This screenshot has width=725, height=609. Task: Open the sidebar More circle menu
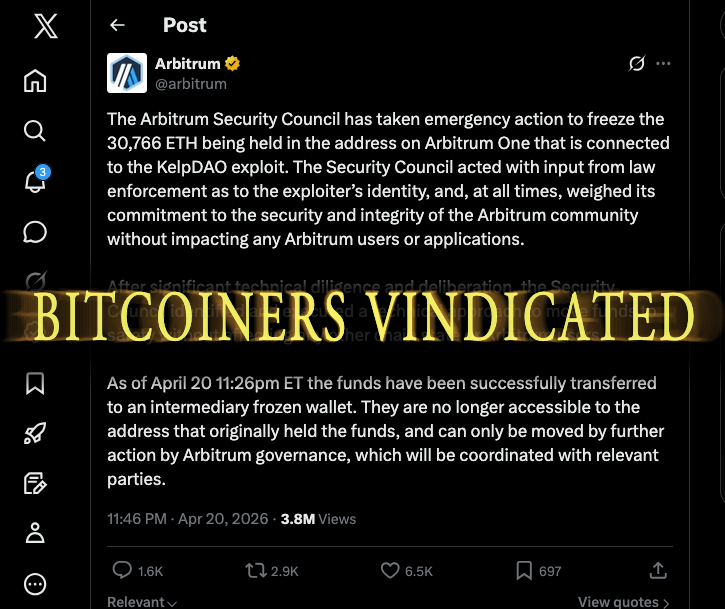pyautogui.click(x=35, y=583)
